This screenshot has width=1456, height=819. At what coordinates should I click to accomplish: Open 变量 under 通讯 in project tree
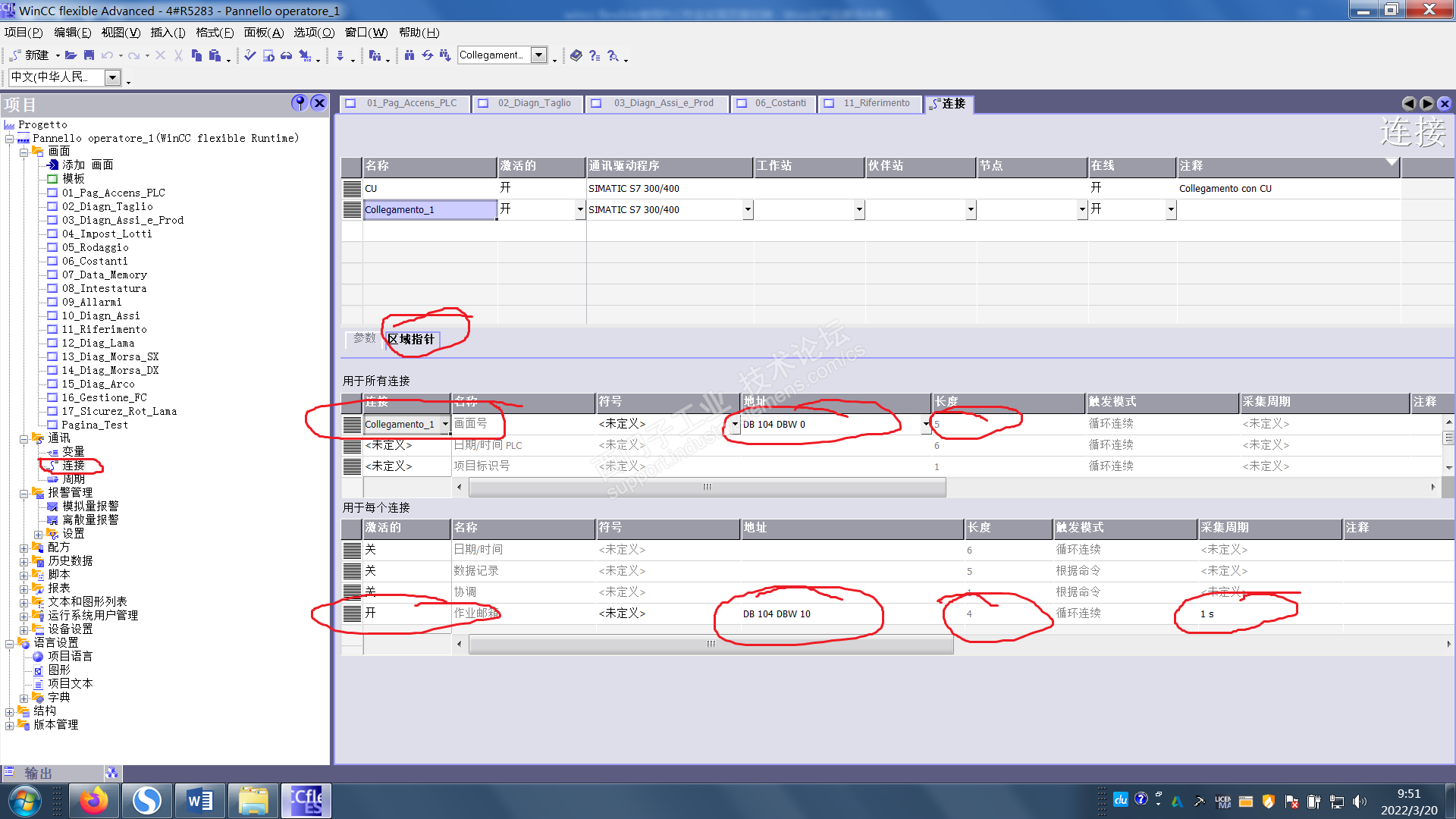click(73, 452)
